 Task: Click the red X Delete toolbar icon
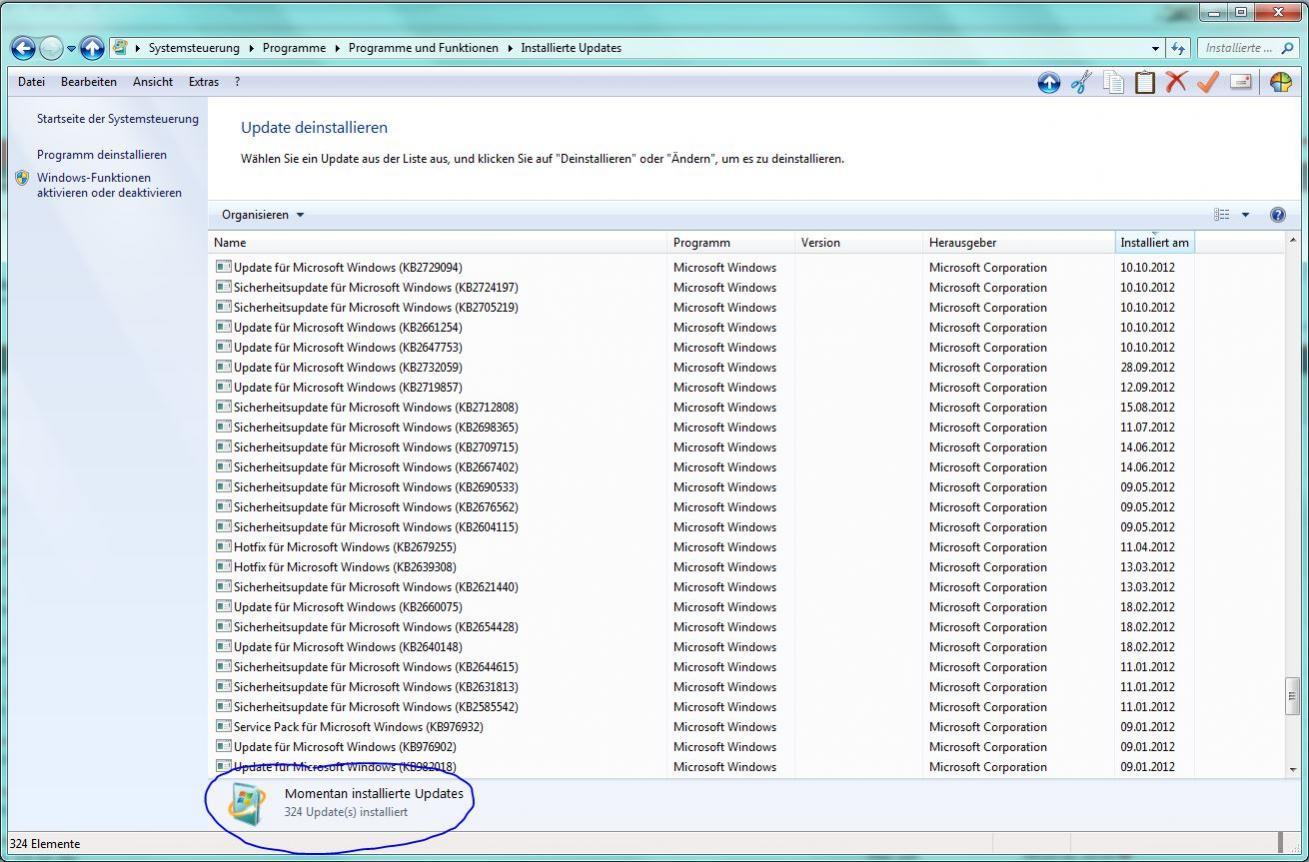coord(1176,83)
